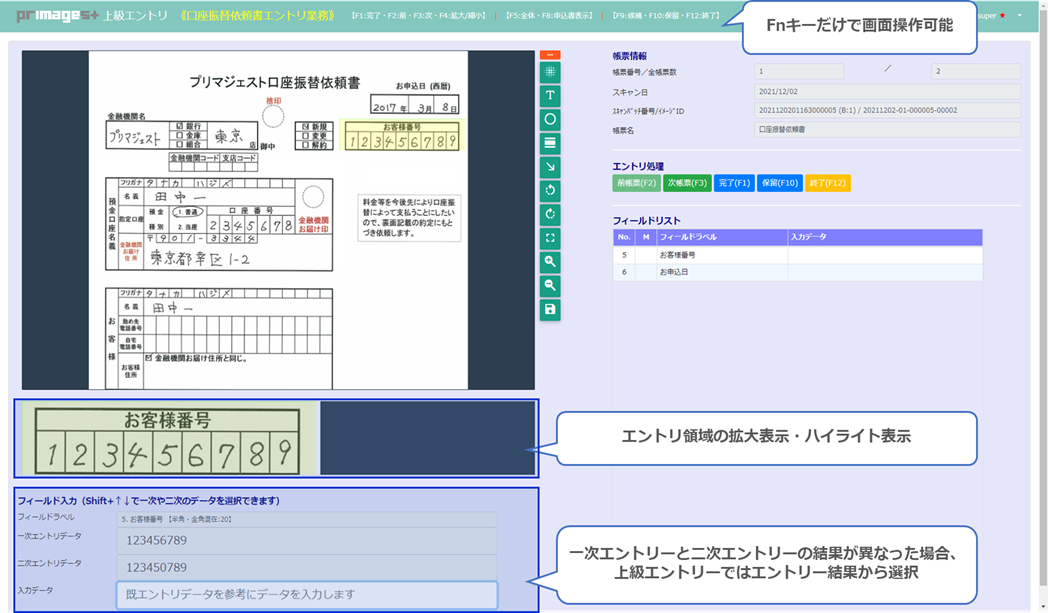Click the grid overlay tool icon
This screenshot has height=613, width=1048.
tap(550, 72)
